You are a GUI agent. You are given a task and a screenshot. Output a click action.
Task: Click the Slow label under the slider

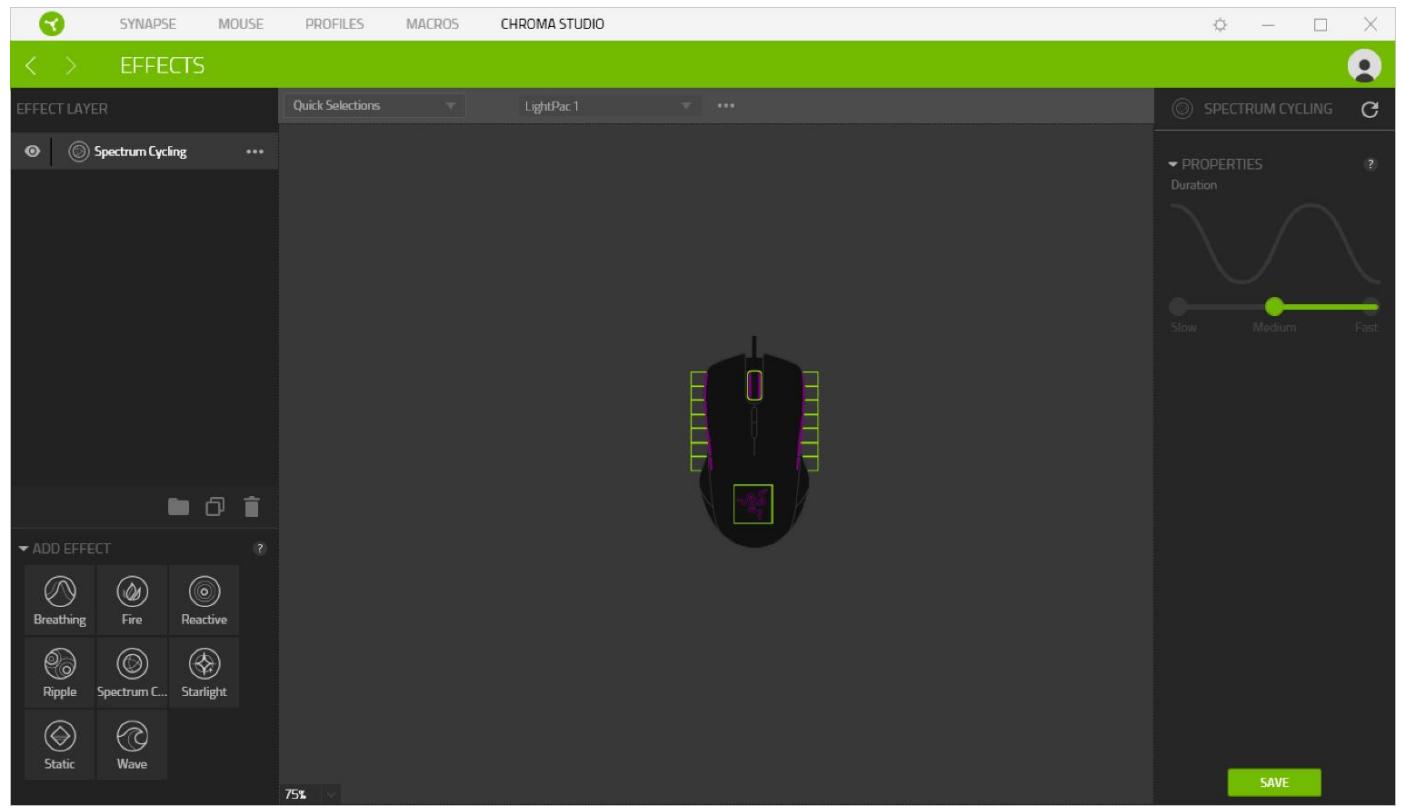(1184, 328)
